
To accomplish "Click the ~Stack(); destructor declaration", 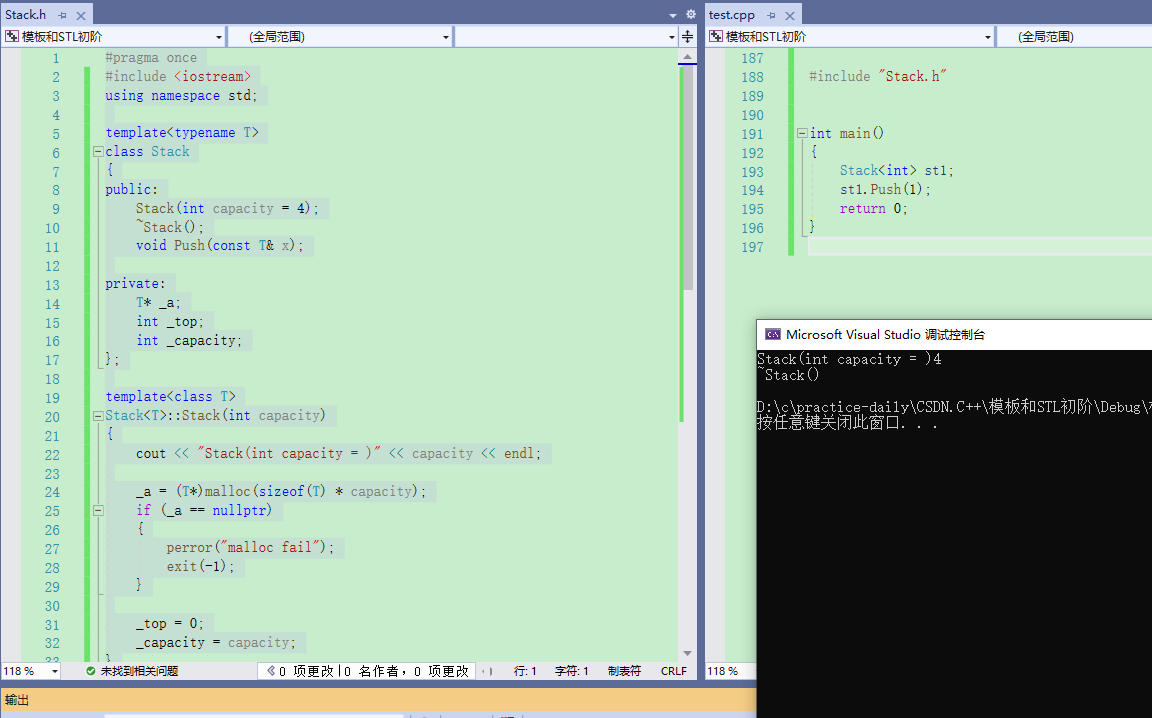I will tap(170, 227).
